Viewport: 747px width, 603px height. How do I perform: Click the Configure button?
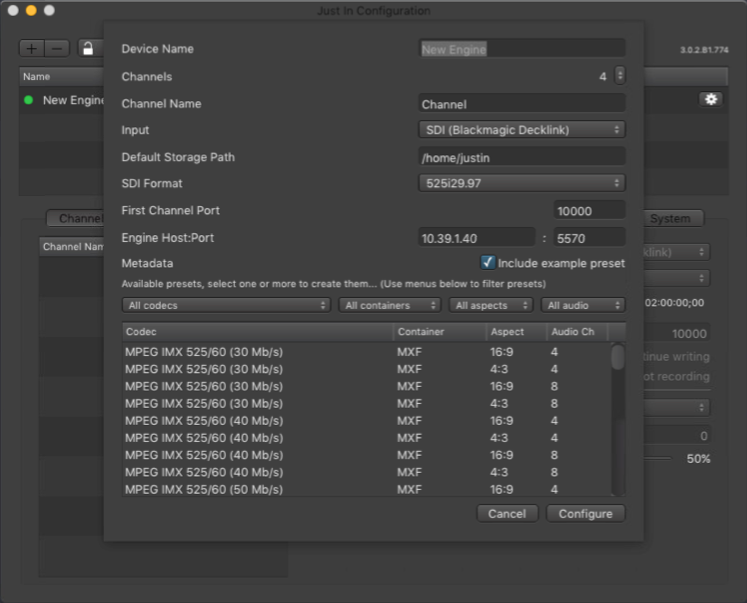585,513
